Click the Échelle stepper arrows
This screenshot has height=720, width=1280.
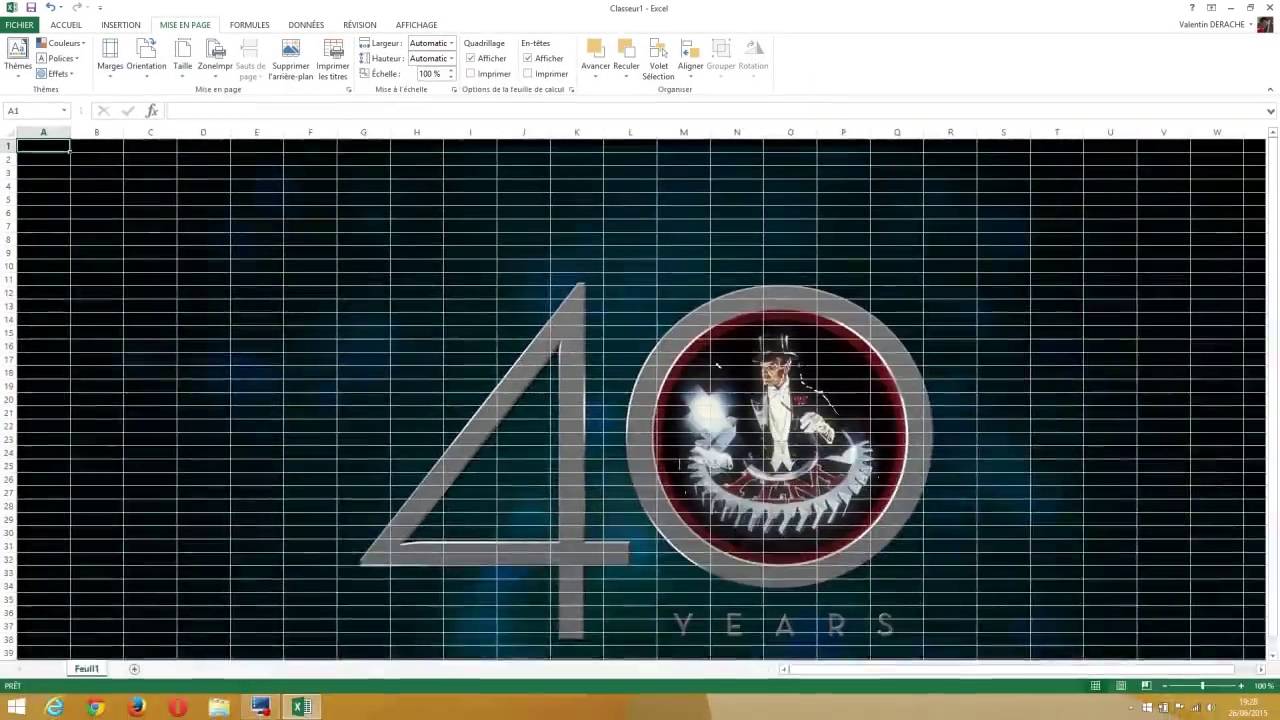tap(451, 74)
